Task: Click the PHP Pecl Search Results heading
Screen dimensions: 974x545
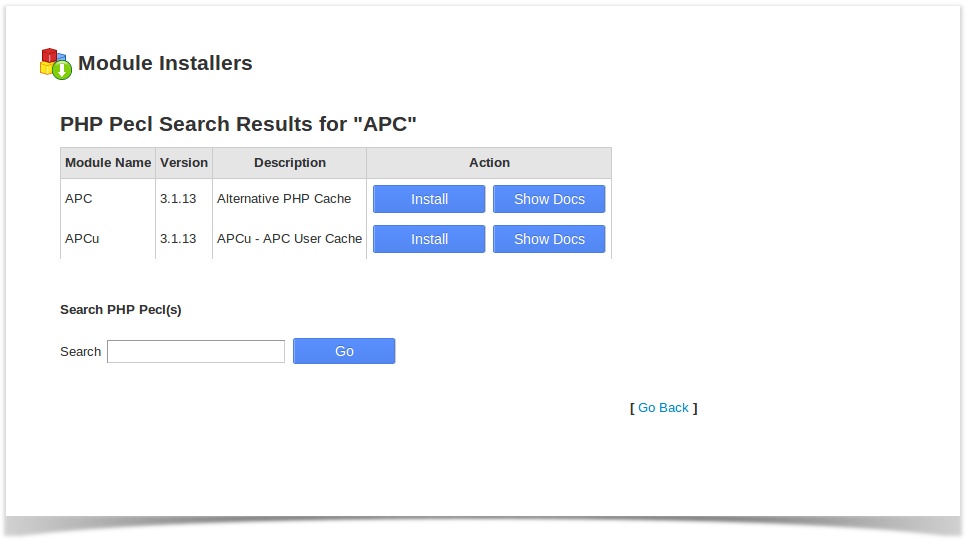Action: click(x=238, y=124)
